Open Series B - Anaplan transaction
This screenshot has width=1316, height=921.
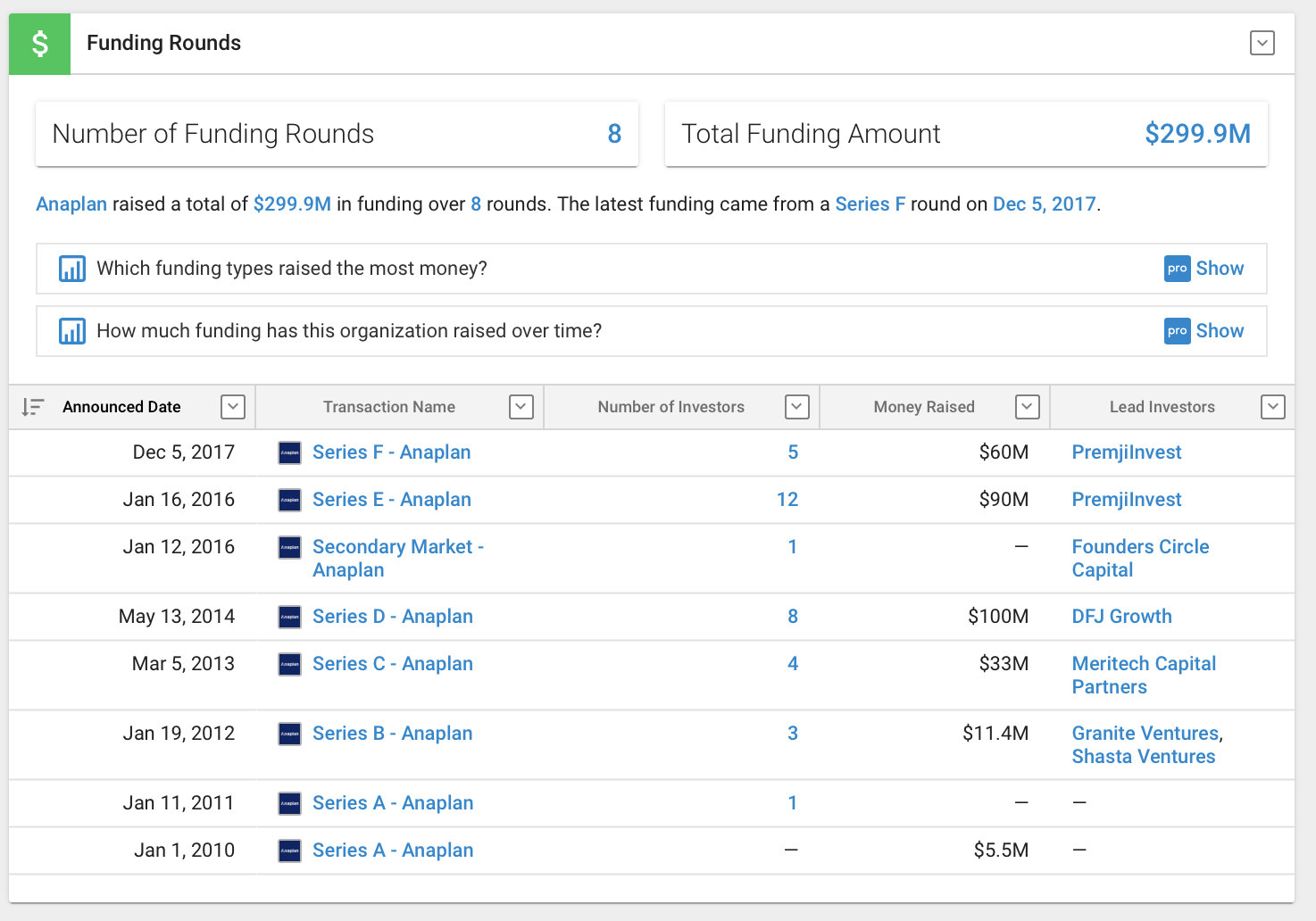393,734
